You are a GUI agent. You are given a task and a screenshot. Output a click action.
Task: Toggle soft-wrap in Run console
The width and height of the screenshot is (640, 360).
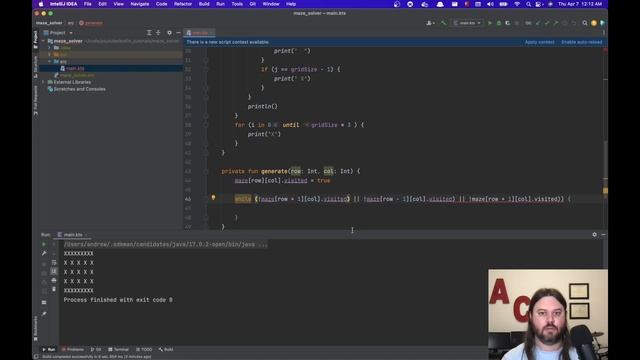(x=54, y=262)
